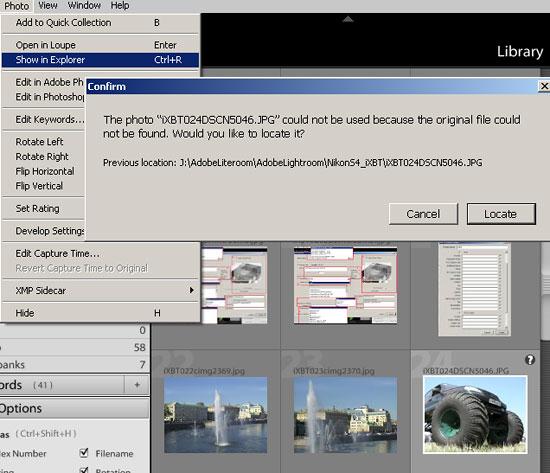The height and width of the screenshot is (473, 550).
Task: Select the iXBT023cimg2370.jpg fountain thumbnail
Action: [346, 415]
